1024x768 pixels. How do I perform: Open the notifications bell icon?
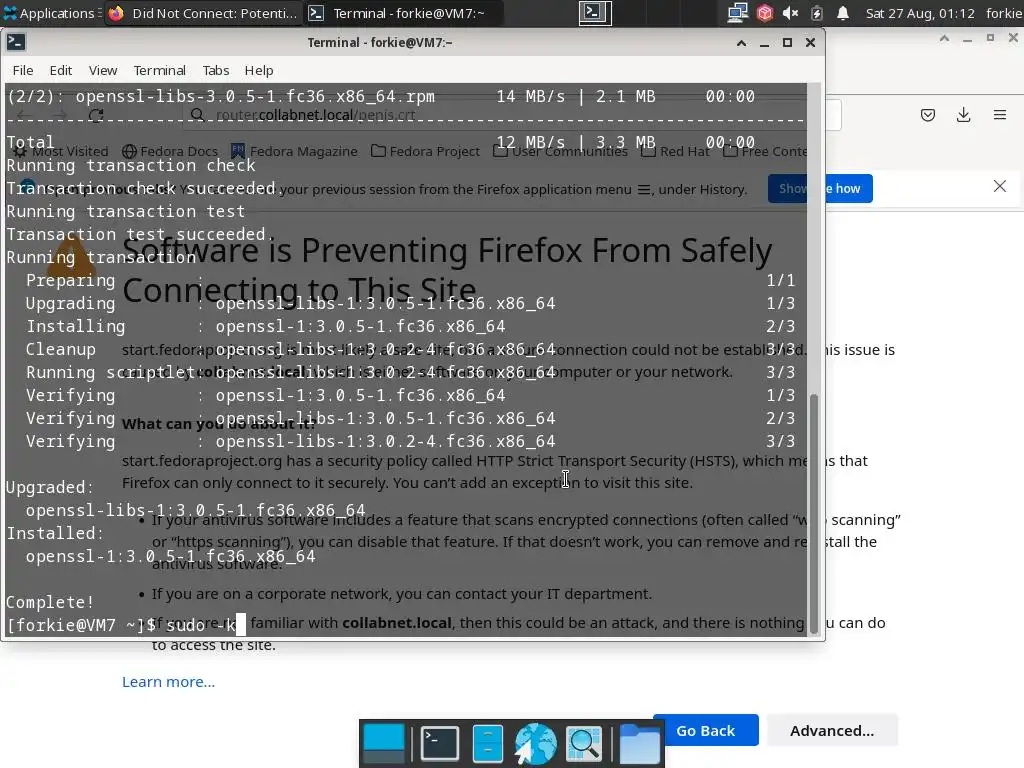tap(843, 13)
